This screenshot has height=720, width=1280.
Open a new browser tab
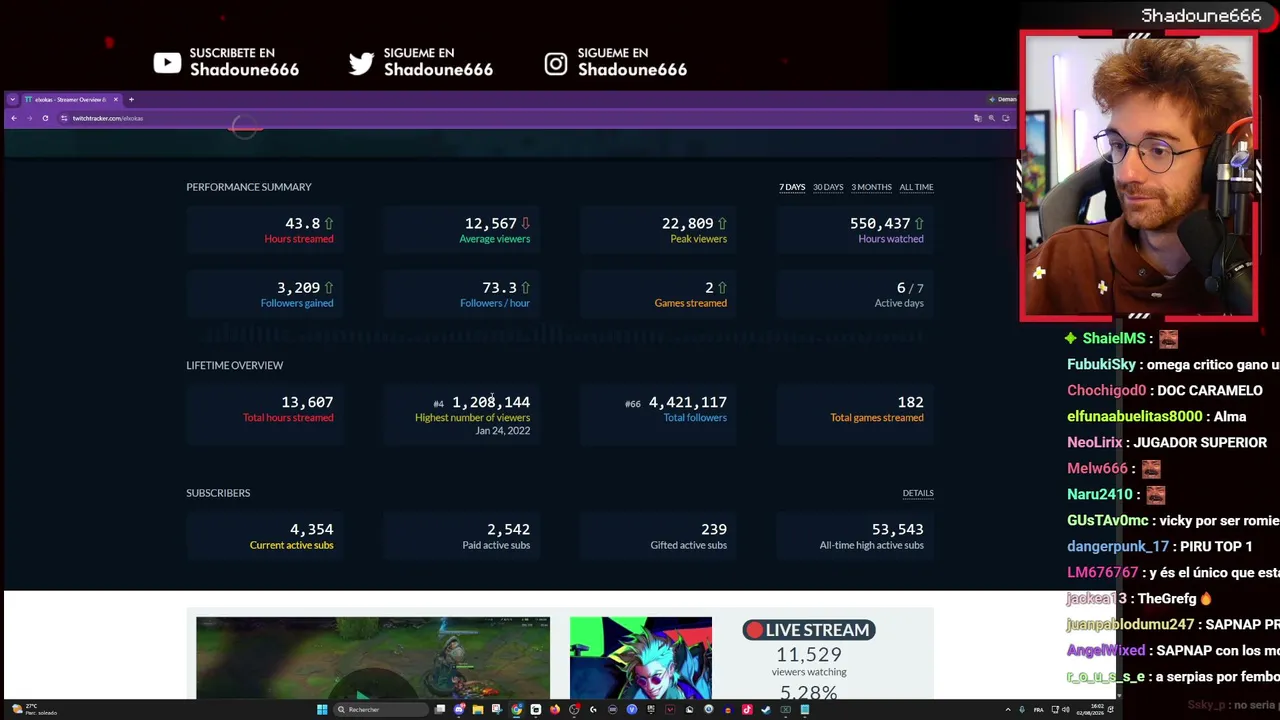pos(131,99)
